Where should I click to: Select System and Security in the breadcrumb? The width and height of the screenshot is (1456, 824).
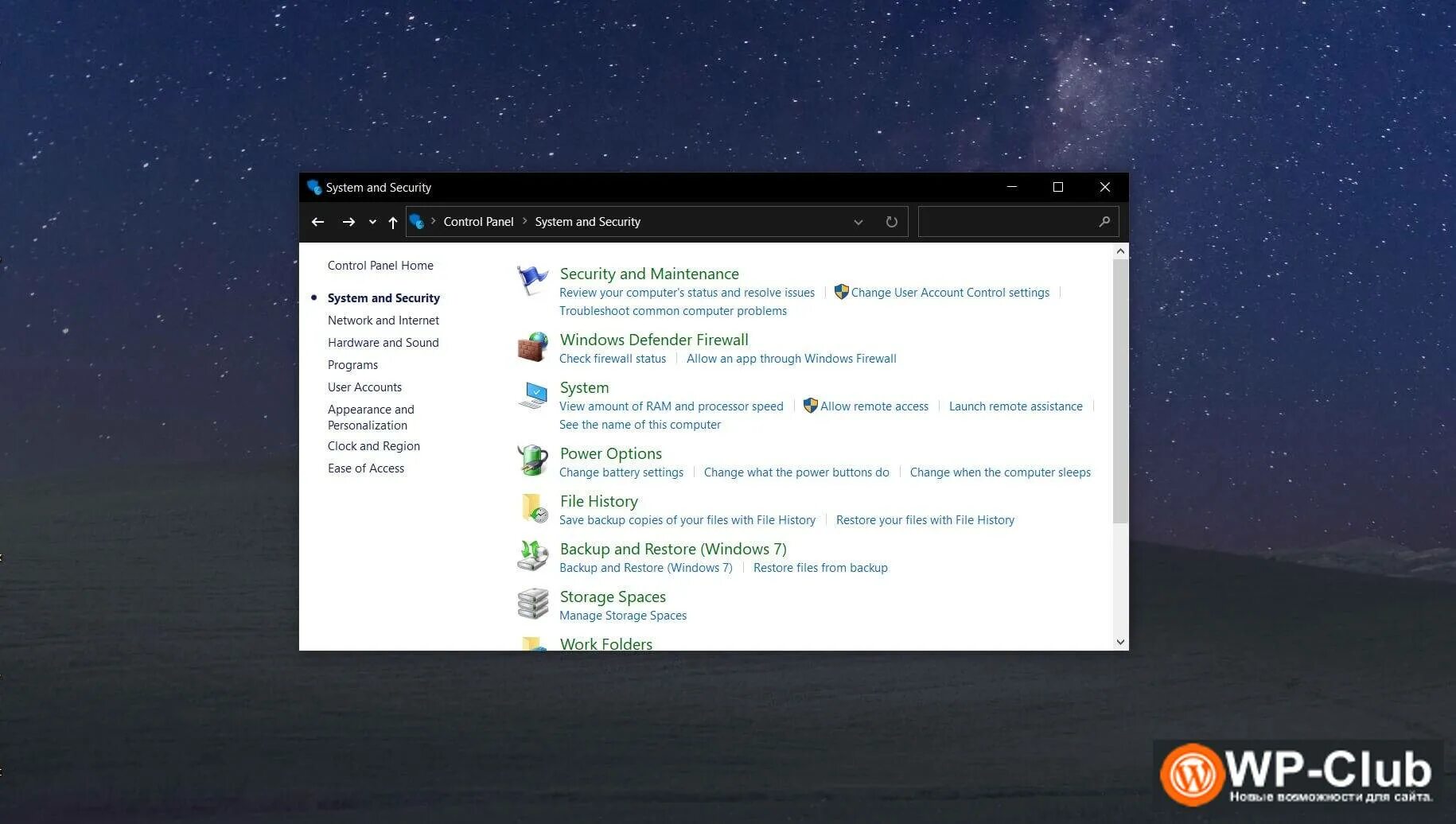(587, 222)
